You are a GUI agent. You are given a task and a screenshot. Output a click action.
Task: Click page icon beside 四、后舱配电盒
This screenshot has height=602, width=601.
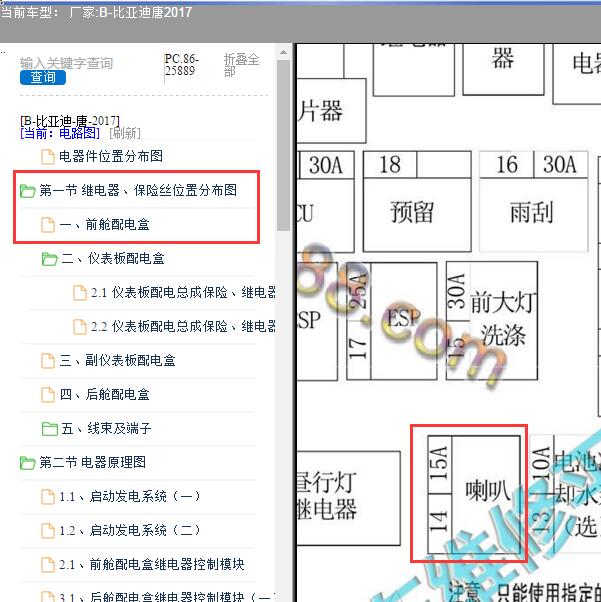point(48,394)
